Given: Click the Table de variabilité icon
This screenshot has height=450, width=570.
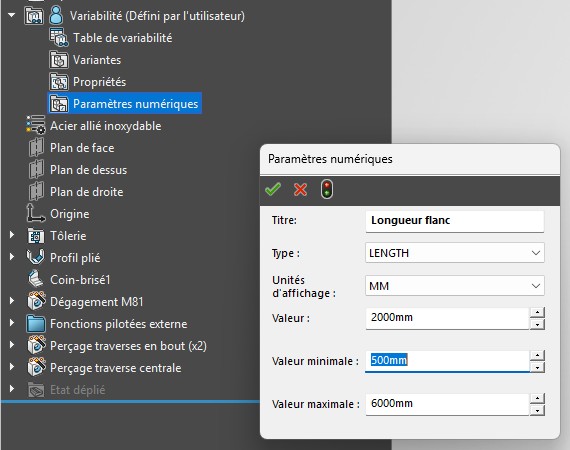Looking at the screenshot, I should click(x=59, y=37).
